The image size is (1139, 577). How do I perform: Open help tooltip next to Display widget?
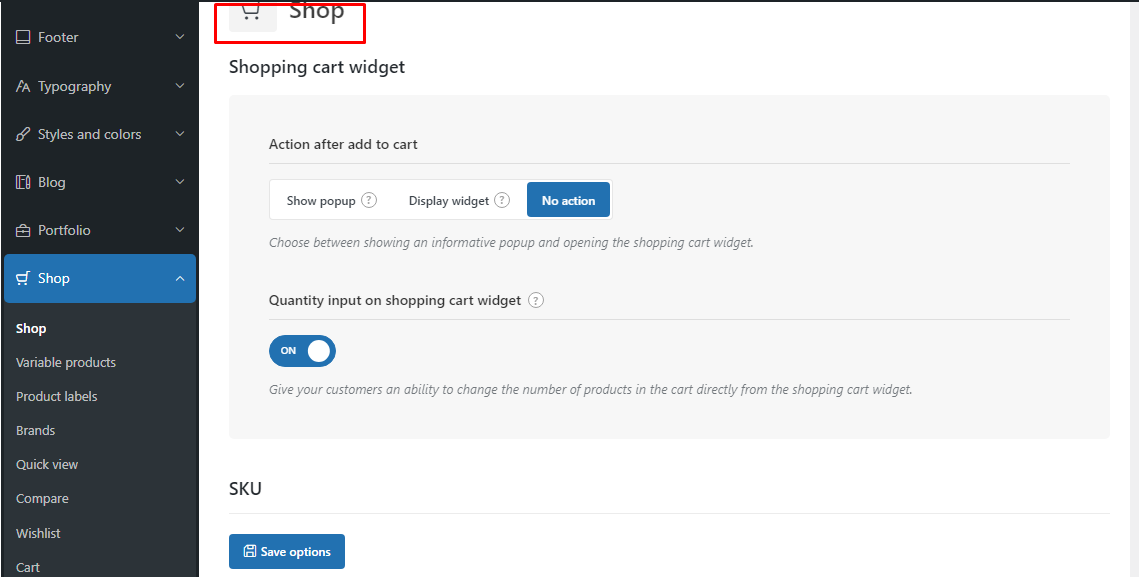coord(502,200)
